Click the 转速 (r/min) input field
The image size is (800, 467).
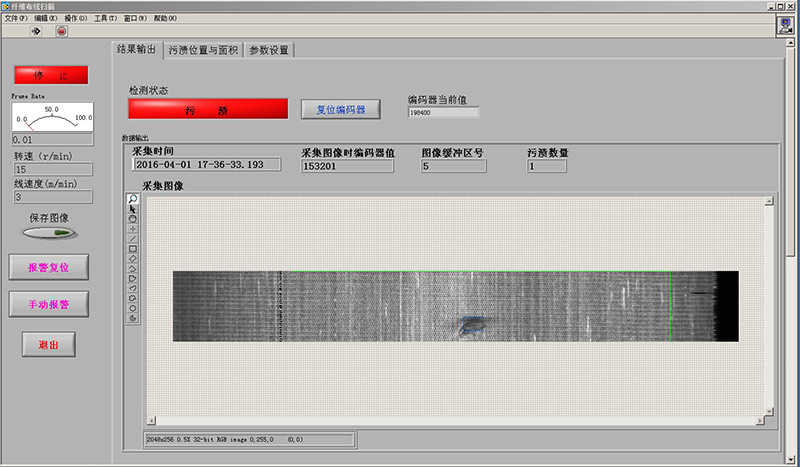coord(52,170)
